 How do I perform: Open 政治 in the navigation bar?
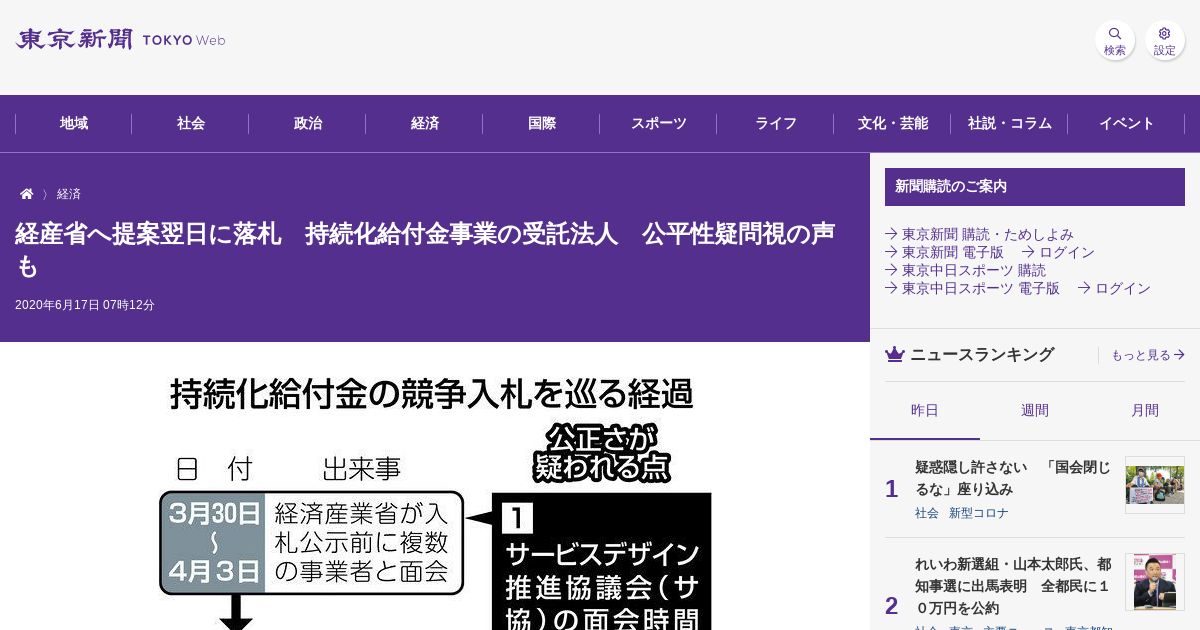(308, 124)
